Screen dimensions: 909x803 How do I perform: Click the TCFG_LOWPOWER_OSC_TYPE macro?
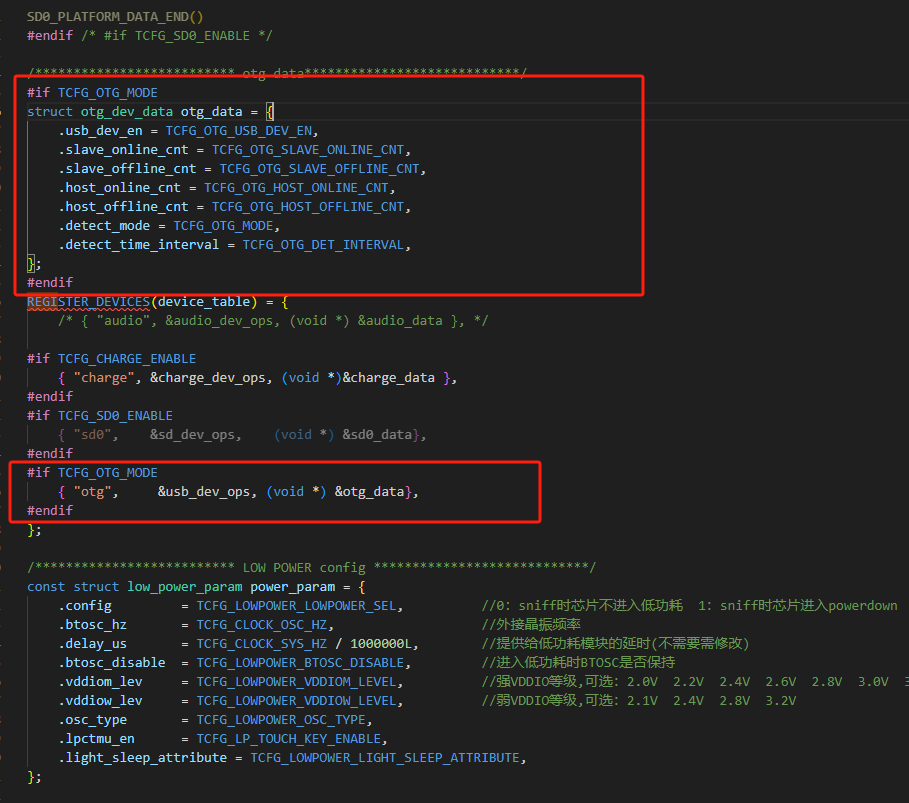click(x=281, y=720)
